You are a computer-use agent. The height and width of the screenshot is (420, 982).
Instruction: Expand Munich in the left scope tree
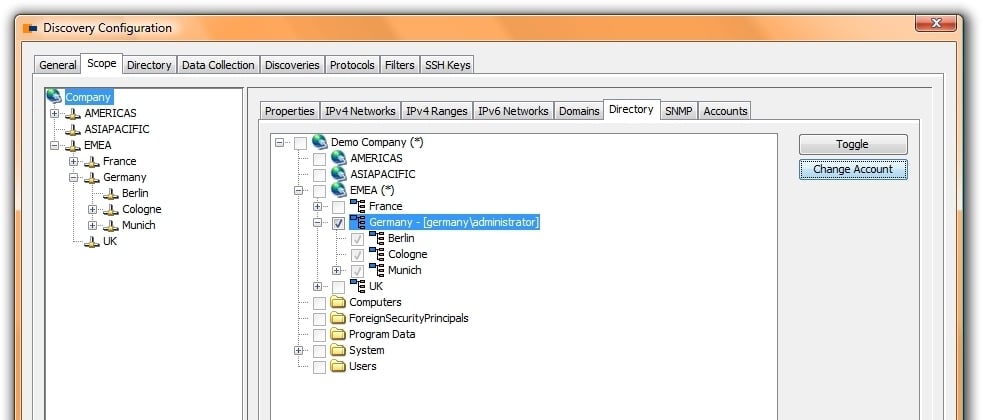(x=93, y=225)
